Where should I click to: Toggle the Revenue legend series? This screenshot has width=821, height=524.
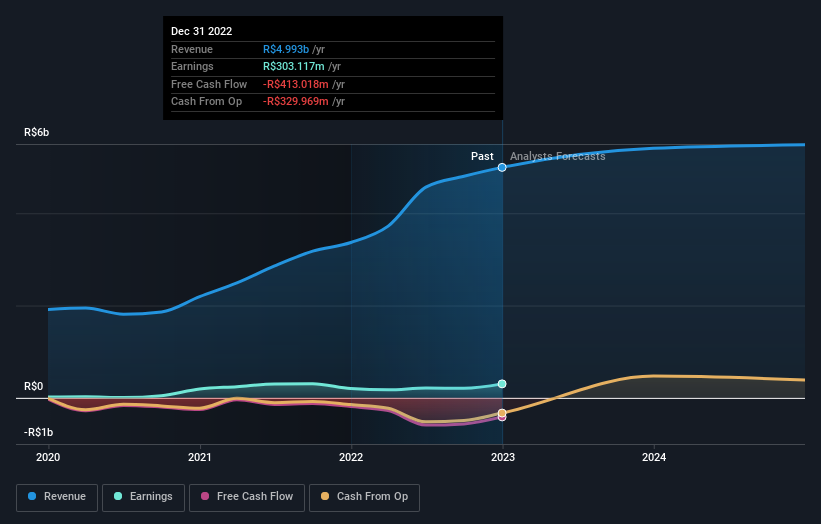[57, 497]
